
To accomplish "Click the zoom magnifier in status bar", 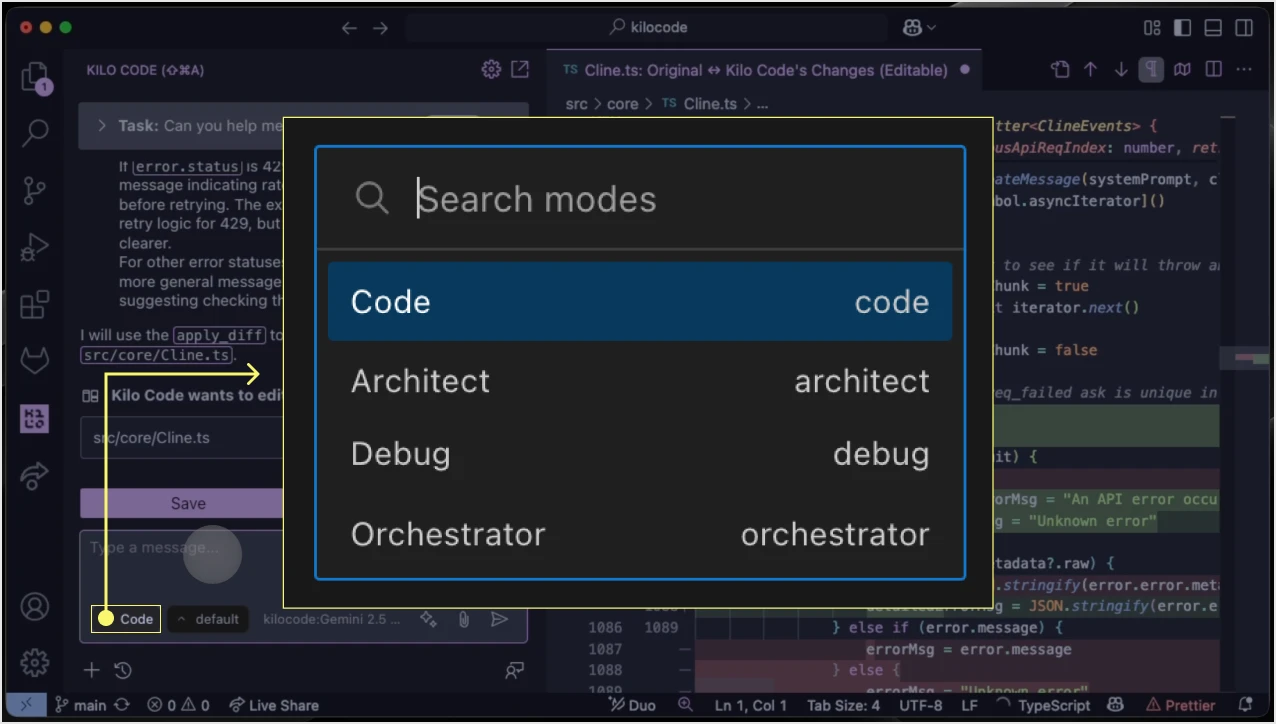I will click(x=685, y=705).
